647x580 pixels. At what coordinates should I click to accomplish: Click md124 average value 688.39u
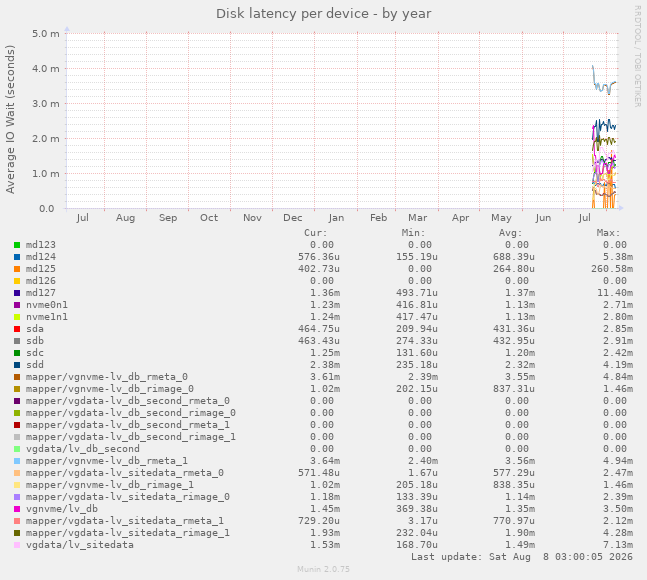coord(514,257)
